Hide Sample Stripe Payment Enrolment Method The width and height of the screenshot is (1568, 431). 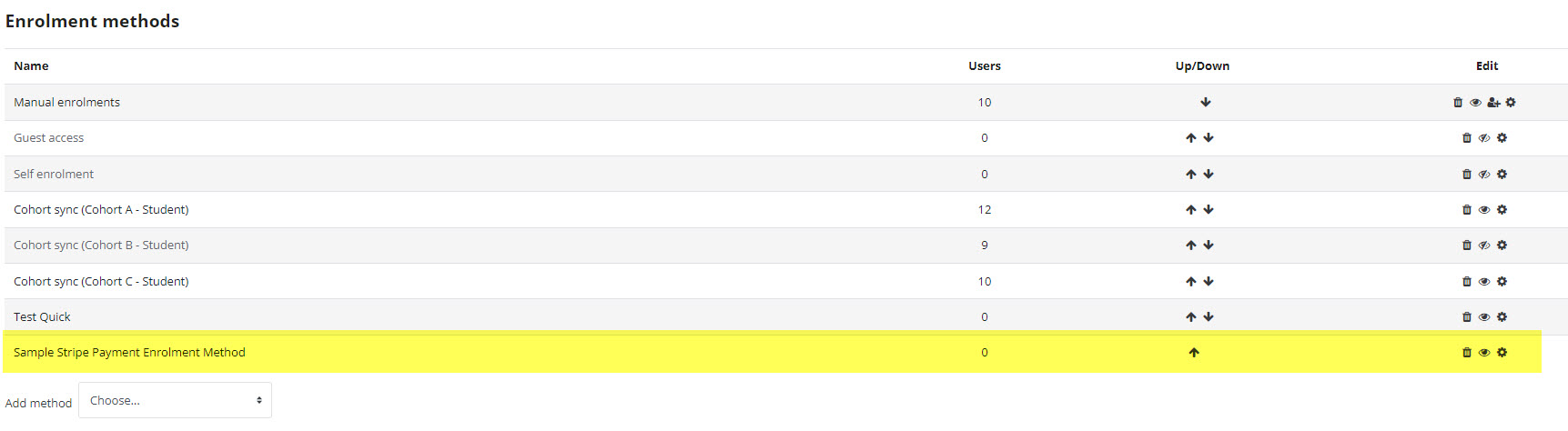pyautogui.click(x=1484, y=353)
